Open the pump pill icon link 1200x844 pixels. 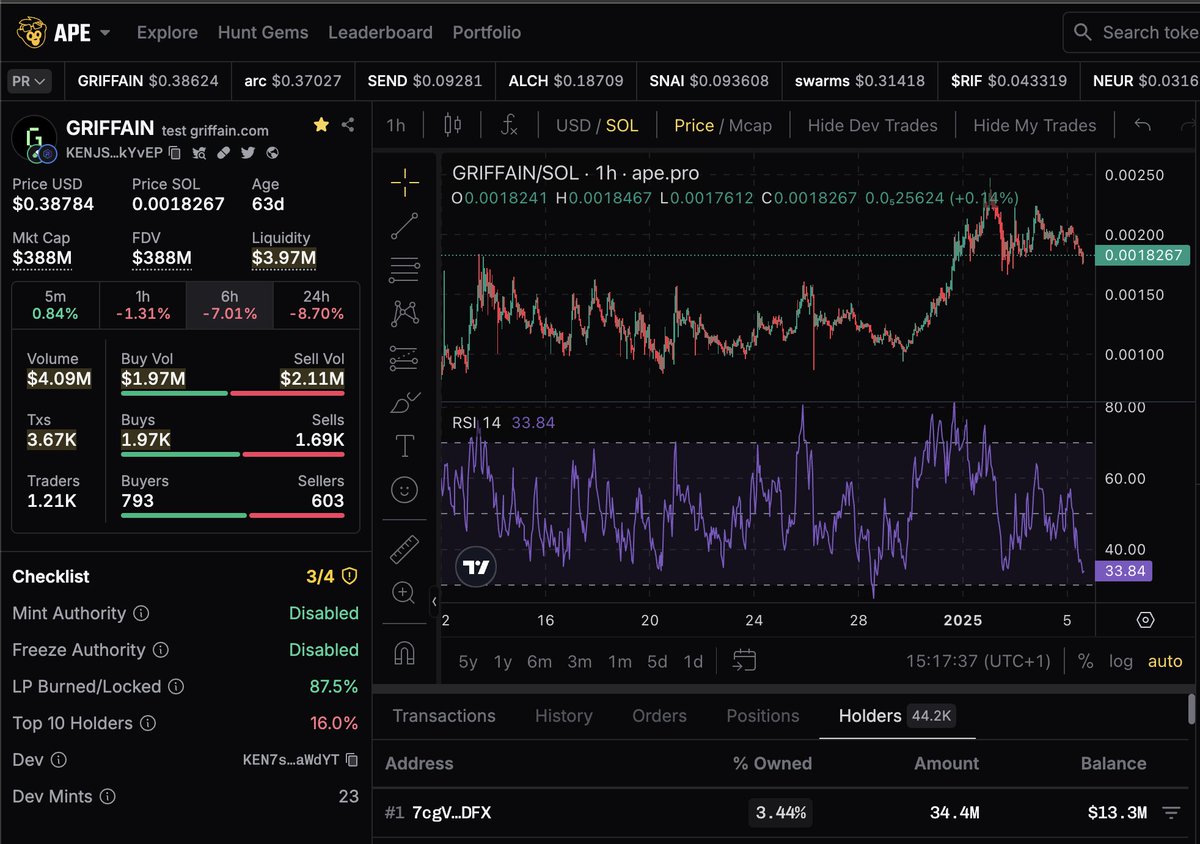(223, 153)
